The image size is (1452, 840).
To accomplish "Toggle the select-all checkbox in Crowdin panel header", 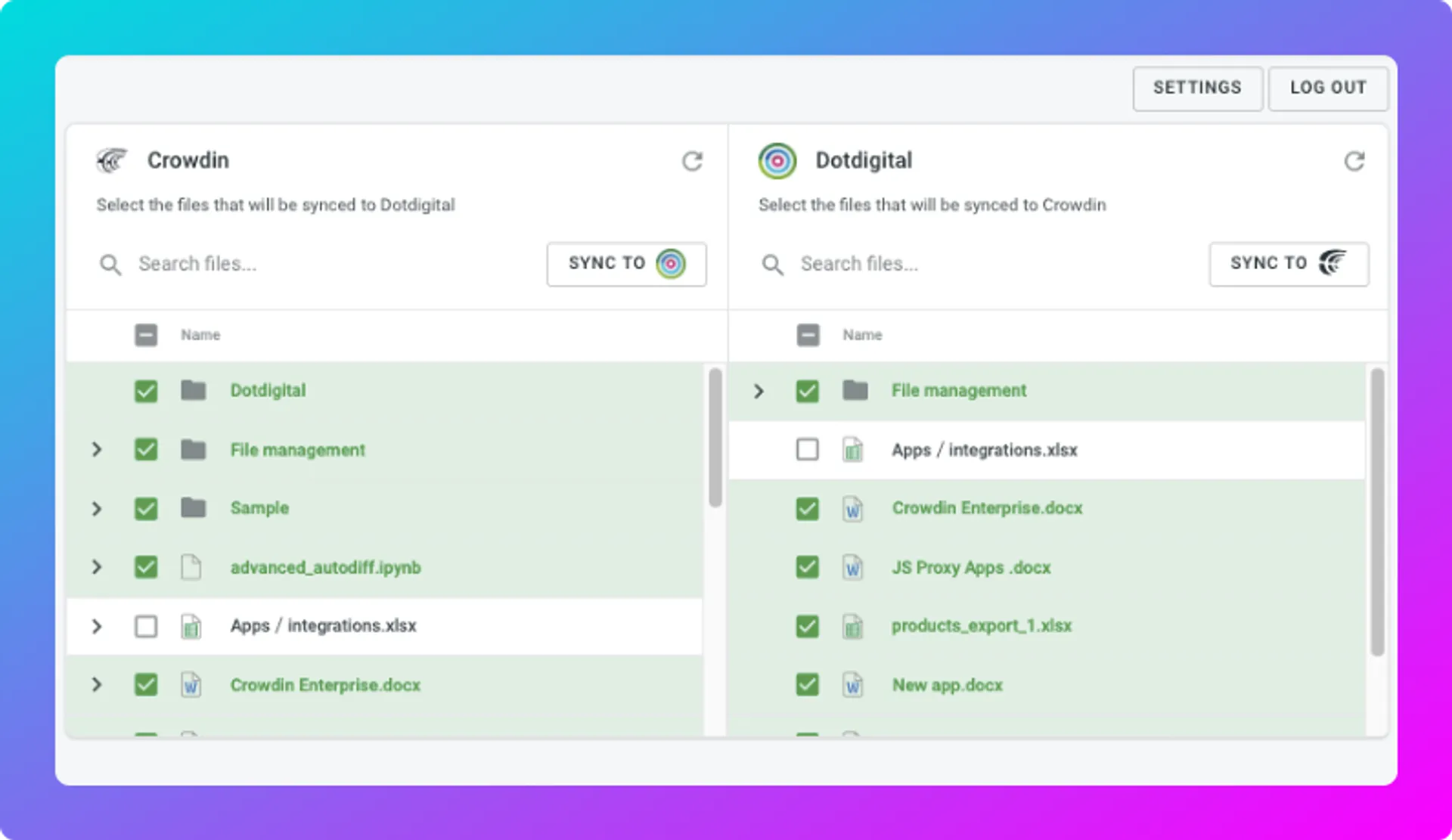I will click(x=146, y=335).
